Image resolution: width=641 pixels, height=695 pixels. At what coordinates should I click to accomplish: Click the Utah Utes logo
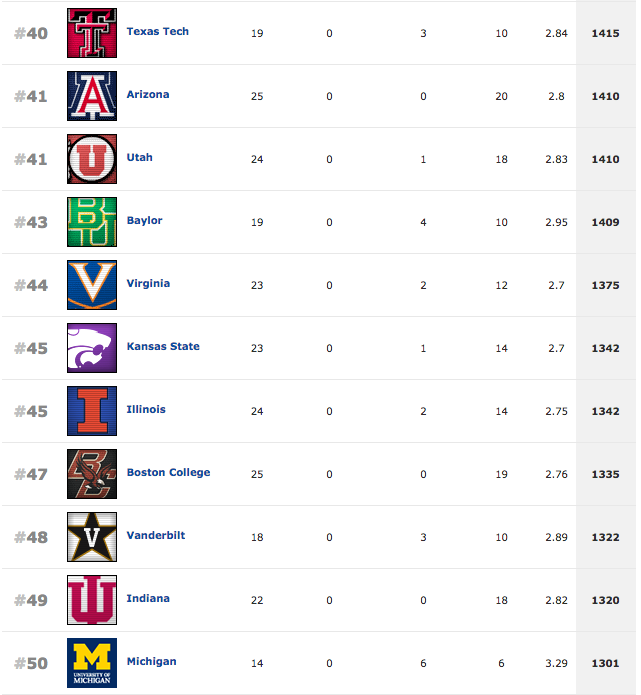pos(92,159)
